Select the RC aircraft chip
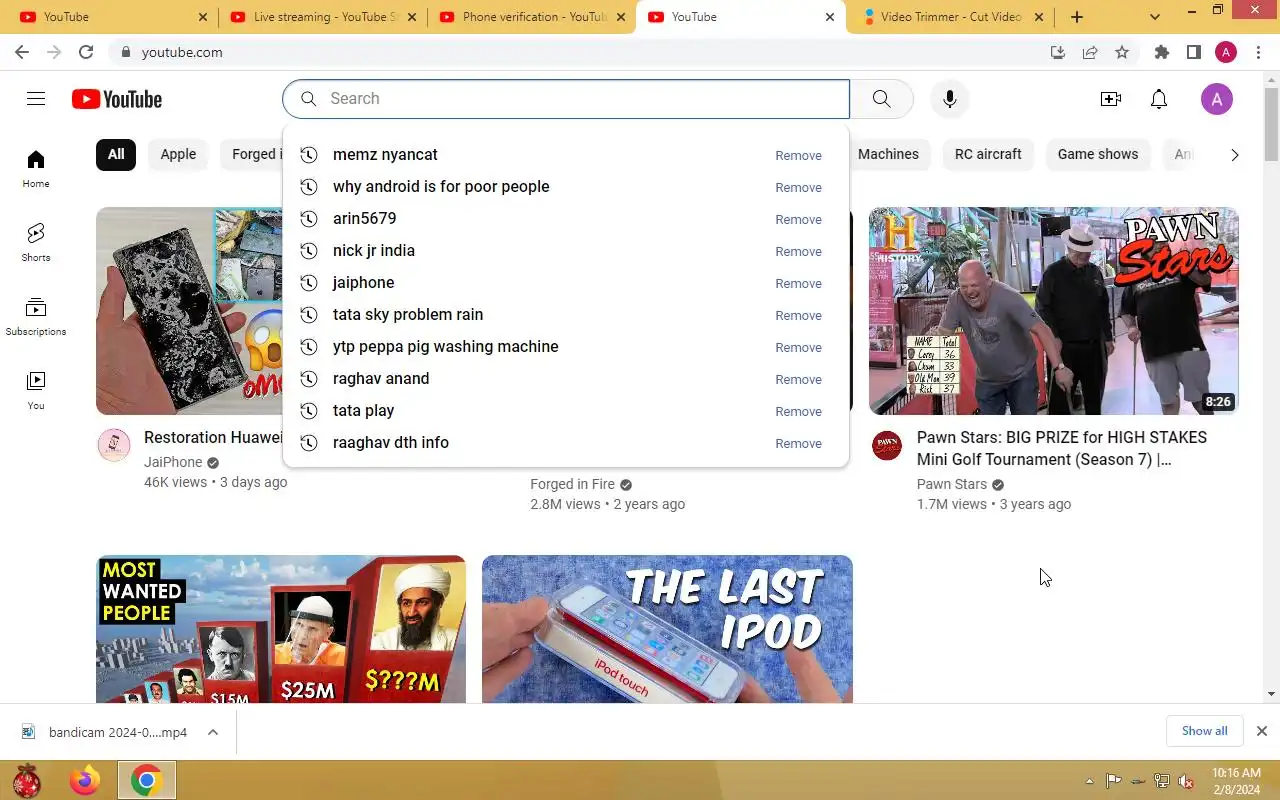The height and width of the screenshot is (800, 1280). tap(988, 154)
